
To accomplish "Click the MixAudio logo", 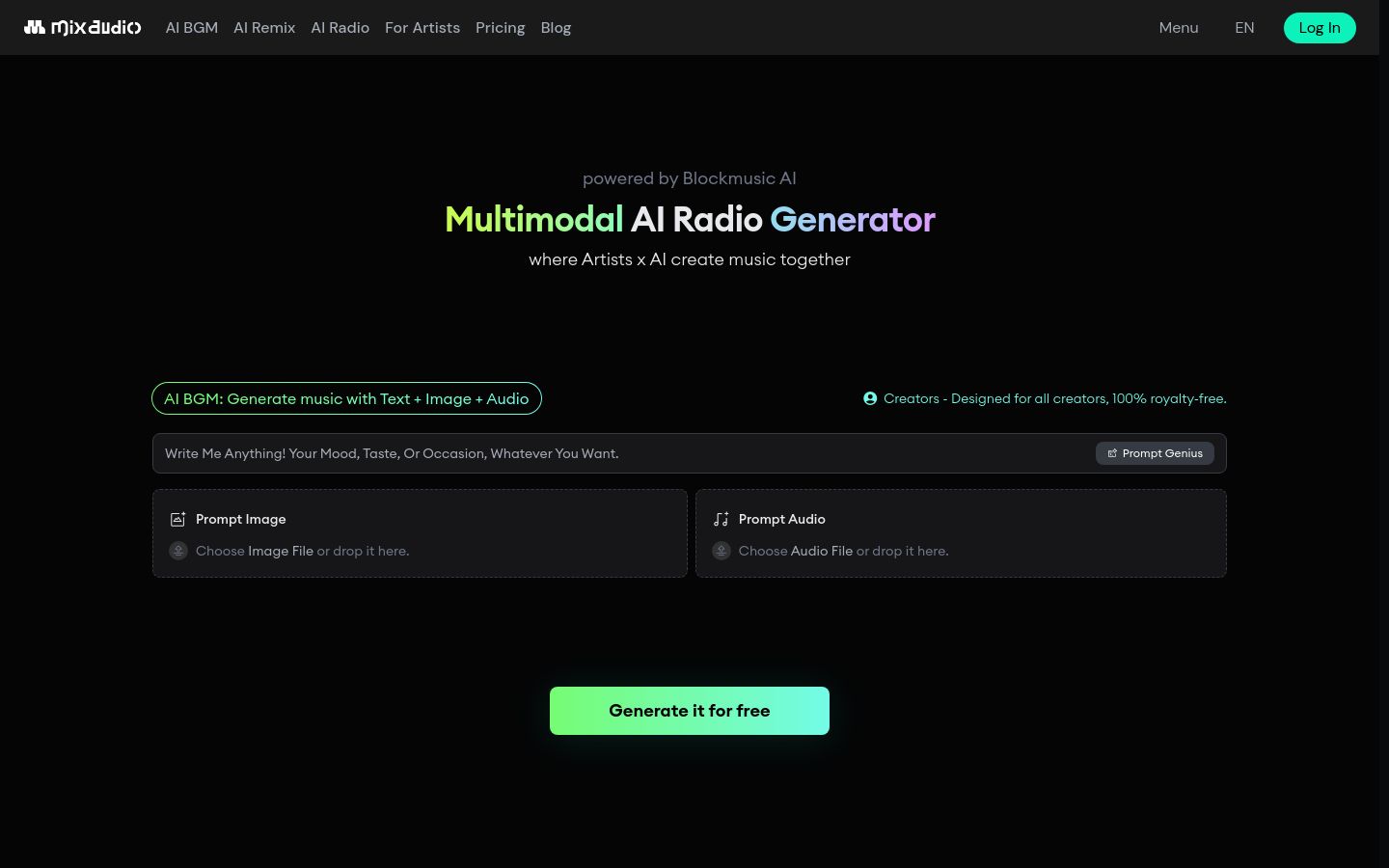I will [x=83, y=27].
